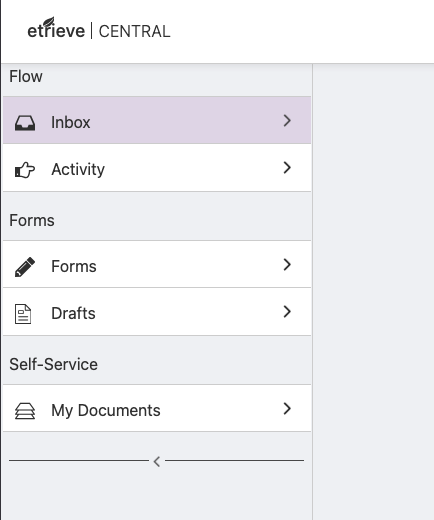This screenshot has width=434, height=520.
Task: Click the Self-Service section header
Action: (x=53, y=364)
